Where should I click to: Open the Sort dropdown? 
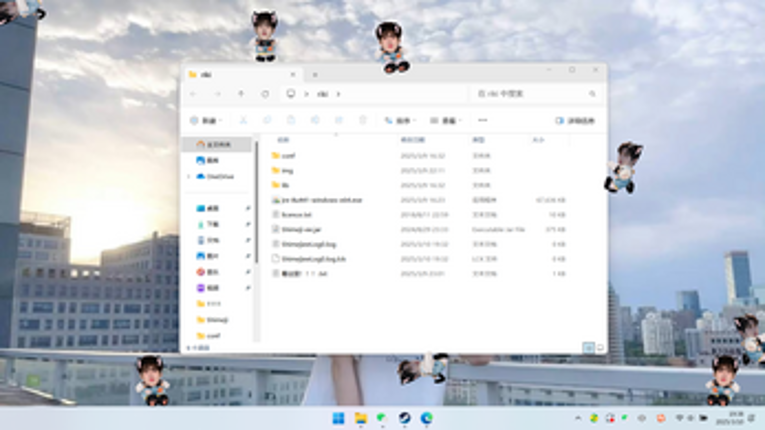tap(400, 121)
